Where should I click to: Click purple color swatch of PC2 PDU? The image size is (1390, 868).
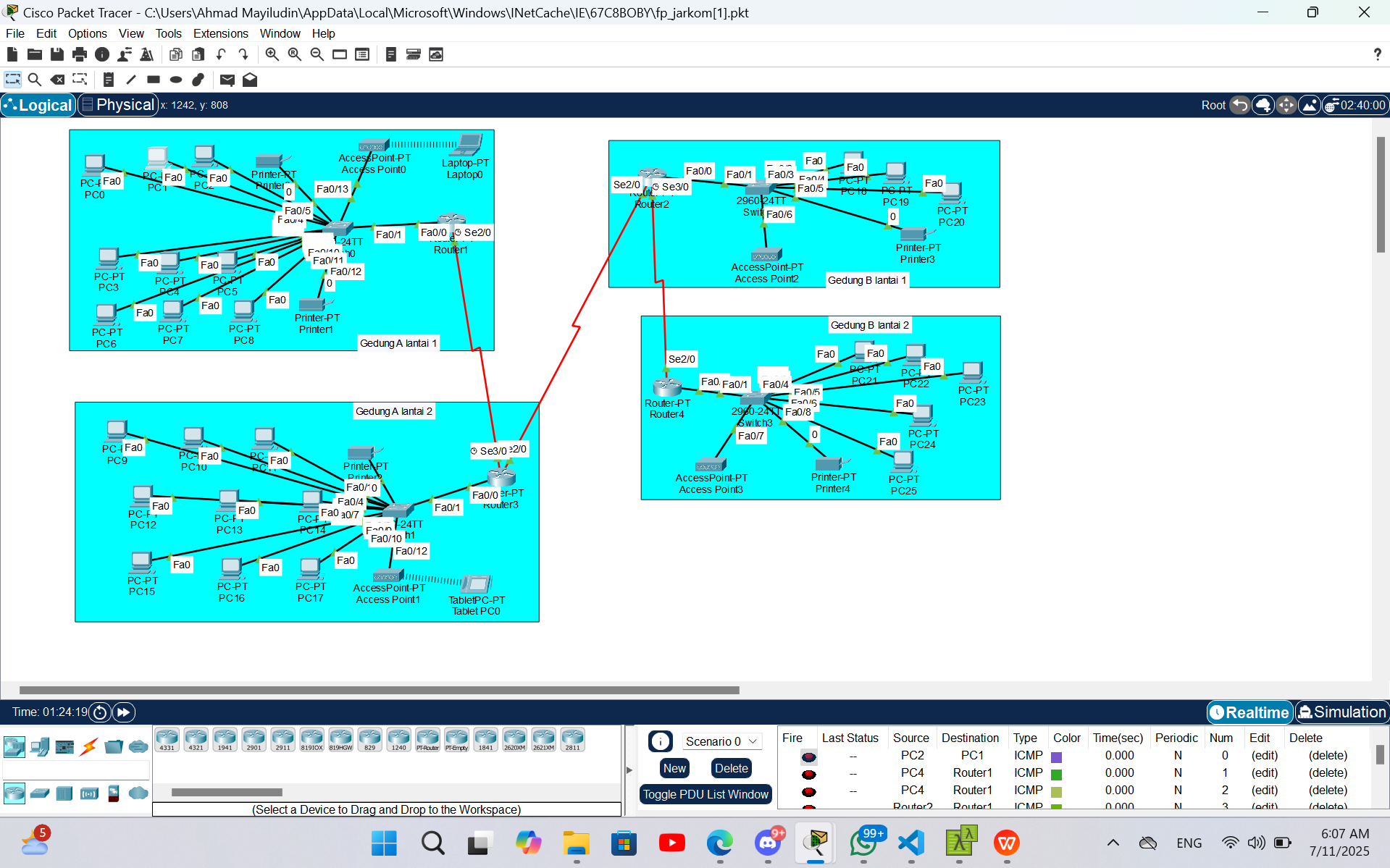pos(1057,757)
